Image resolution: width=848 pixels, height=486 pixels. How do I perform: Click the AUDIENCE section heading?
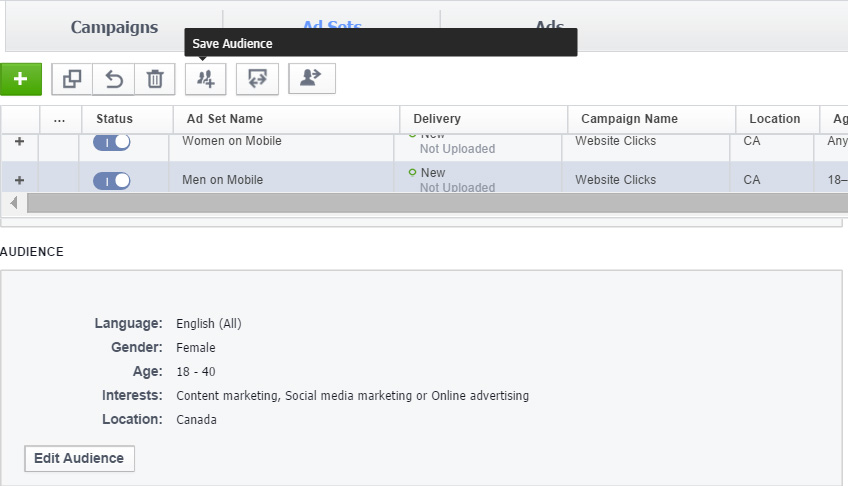(x=32, y=252)
